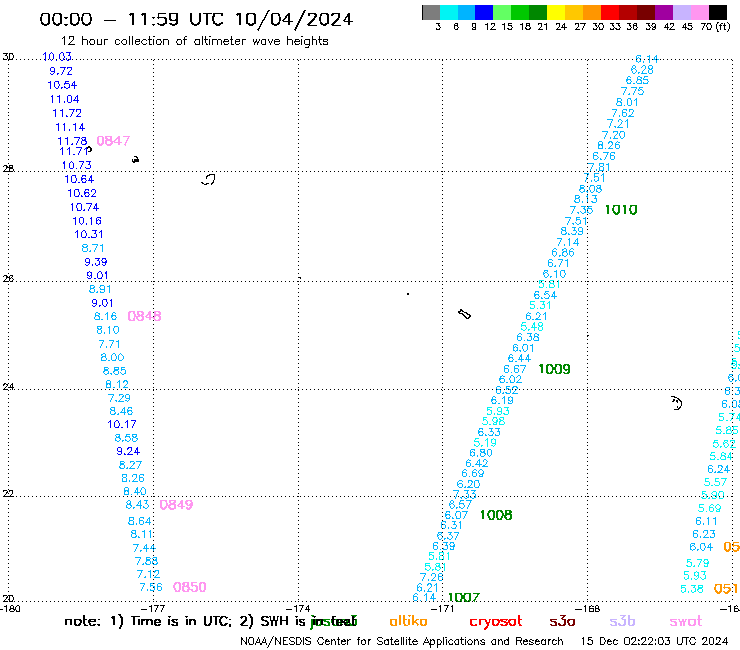Click the dark blue legend color swatch
Image resolution: width=740 pixels, height=650 pixels.
484,12
